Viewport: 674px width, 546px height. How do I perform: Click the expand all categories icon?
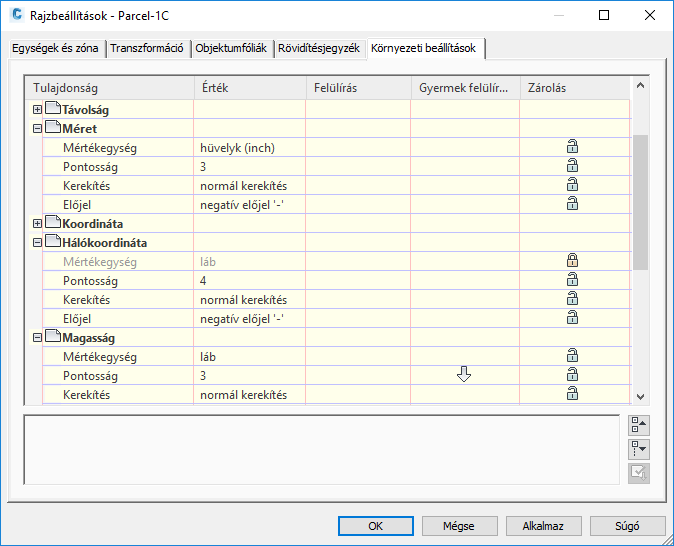(x=639, y=449)
